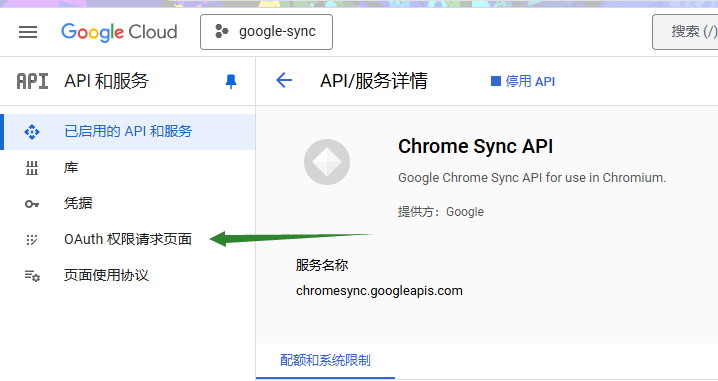Open the 库 library menu item
Viewport: 718px width, 381px height.
(128, 168)
